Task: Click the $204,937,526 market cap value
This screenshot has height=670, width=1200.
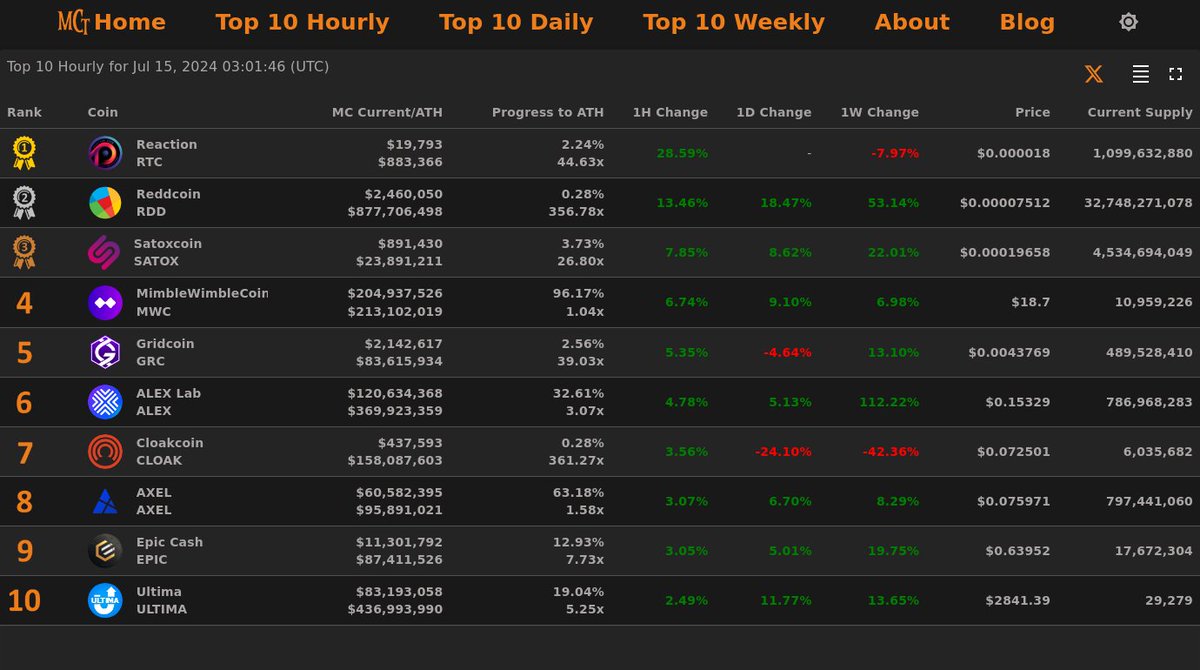Action: [x=395, y=294]
